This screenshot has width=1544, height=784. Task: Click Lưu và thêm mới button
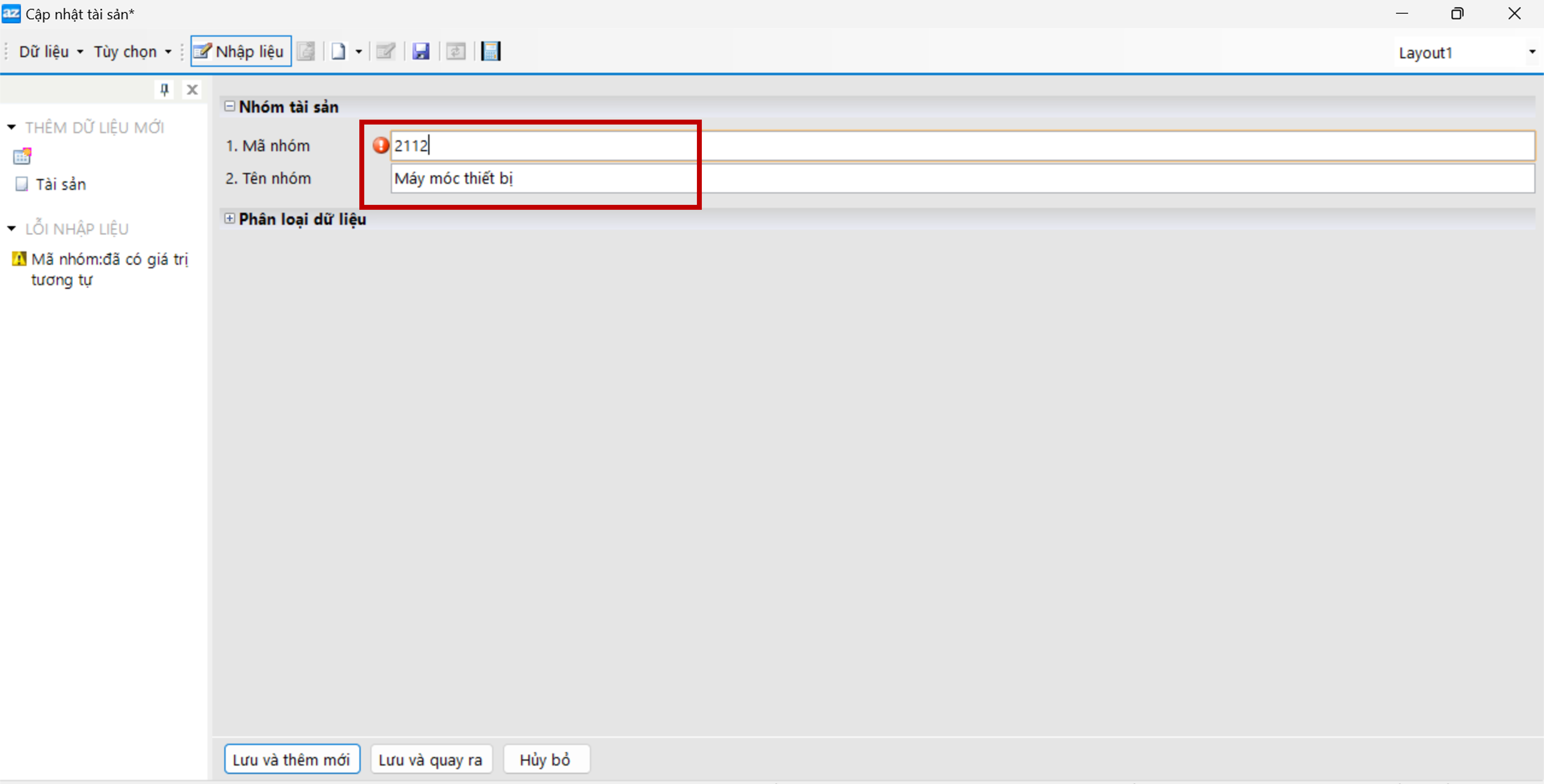[x=292, y=759]
